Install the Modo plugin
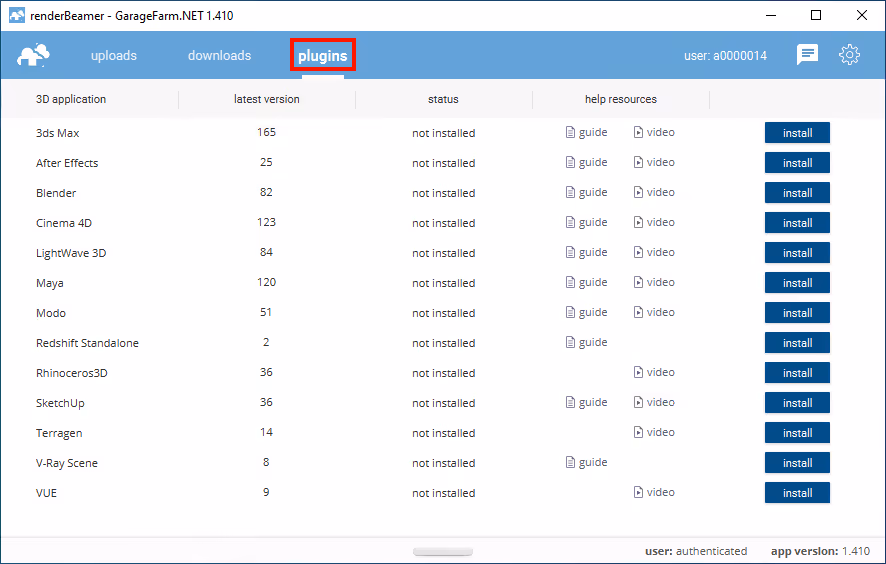The image size is (886, 564). [x=797, y=313]
